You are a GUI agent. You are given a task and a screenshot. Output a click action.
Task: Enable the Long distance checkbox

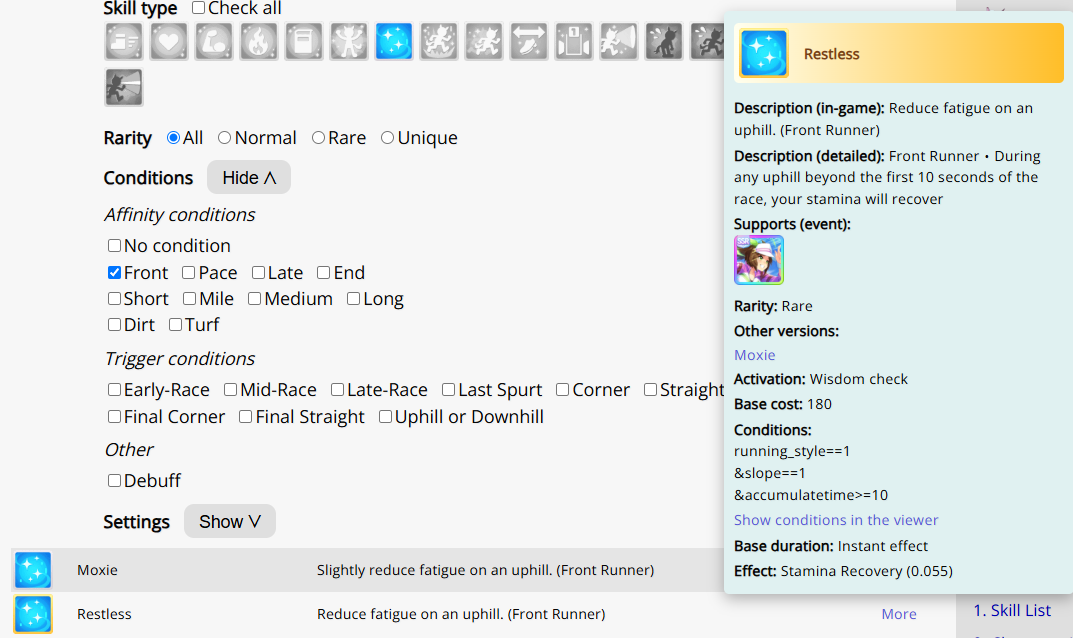pyautogui.click(x=353, y=298)
